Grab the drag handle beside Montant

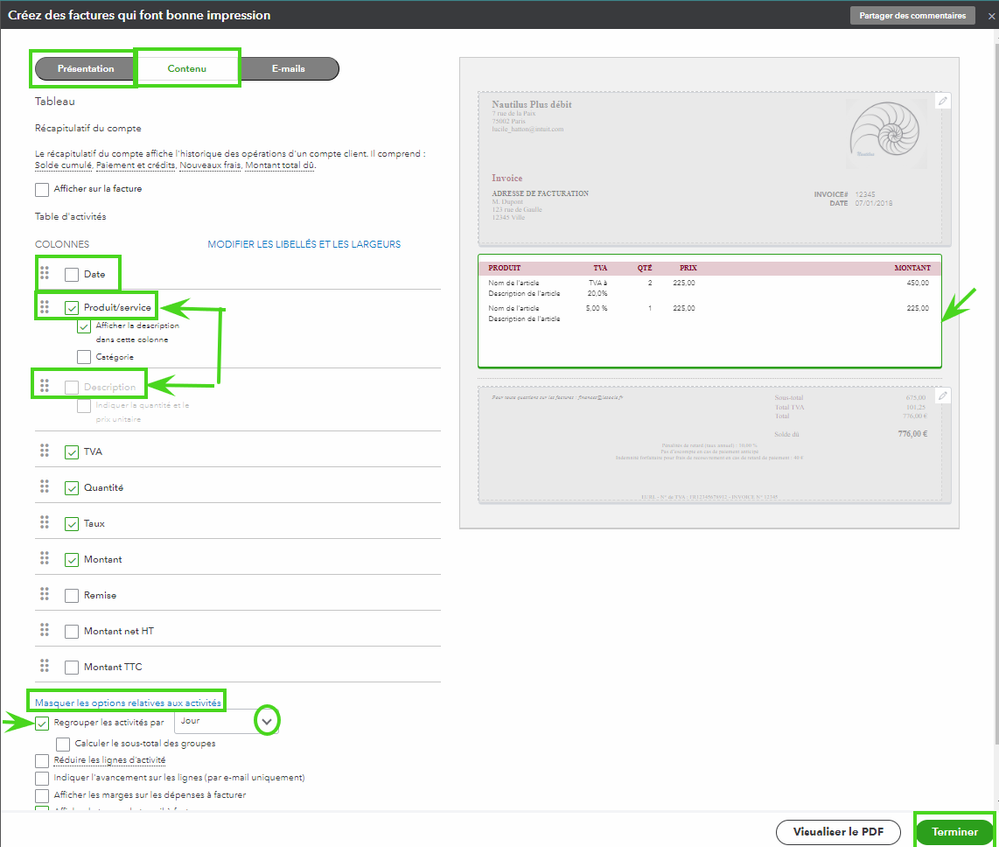(45, 558)
